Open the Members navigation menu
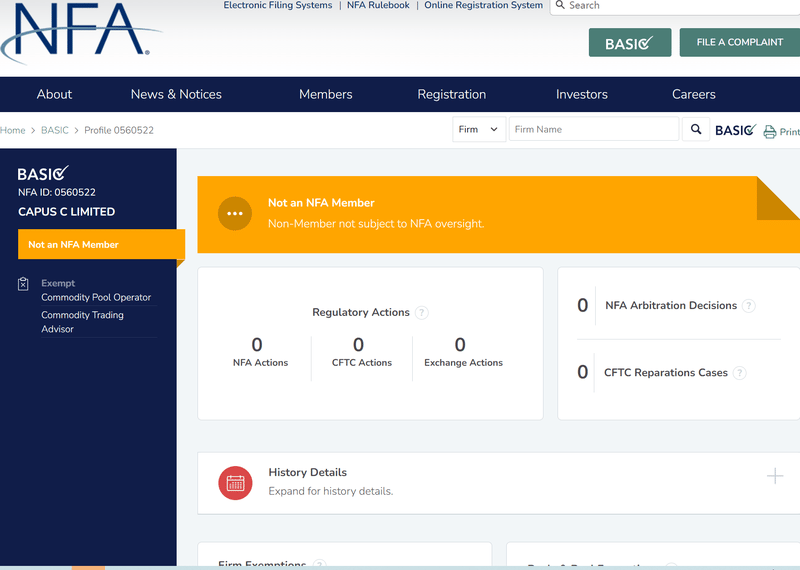This screenshot has width=800, height=570. click(x=326, y=94)
